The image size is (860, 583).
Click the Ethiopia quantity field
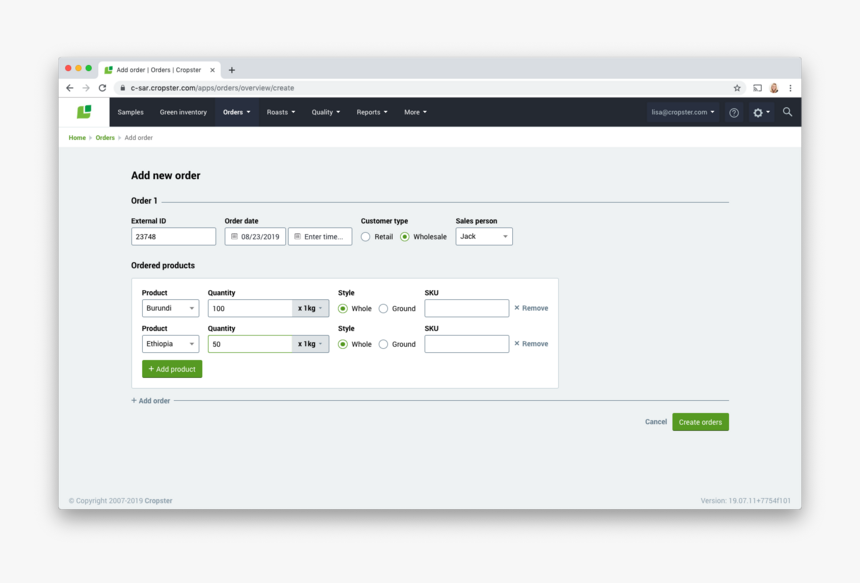click(250, 344)
